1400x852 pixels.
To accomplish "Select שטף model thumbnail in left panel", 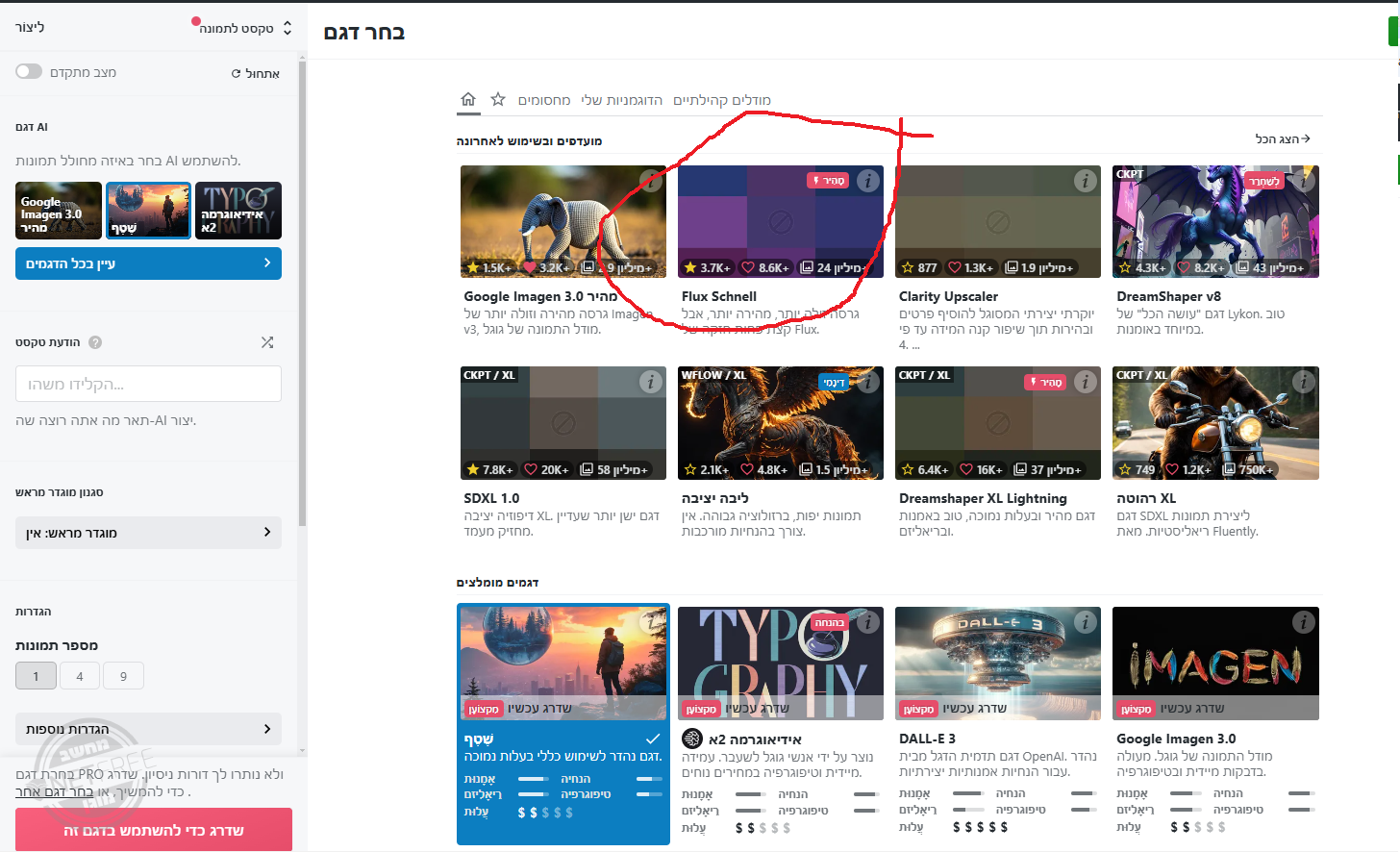I will point(148,211).
